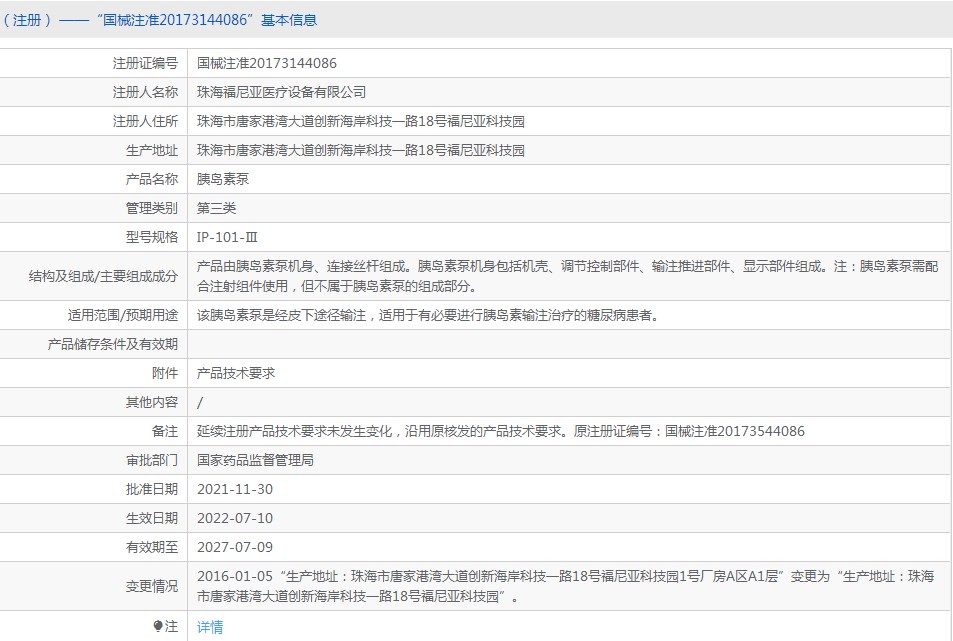Click the 管理类别 value 第三类
The image size is (953, 641).
point(216,208)
